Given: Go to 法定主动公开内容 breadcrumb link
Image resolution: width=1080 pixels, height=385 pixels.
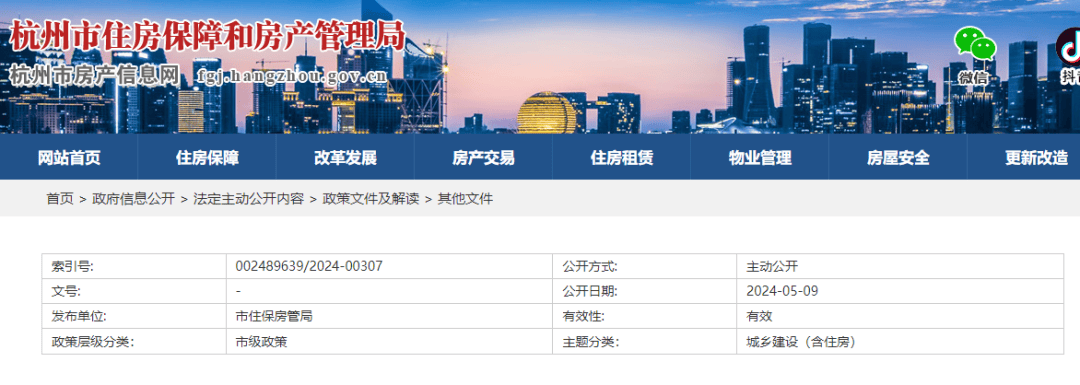Looking at the screenshot, I should pos(249,199).
